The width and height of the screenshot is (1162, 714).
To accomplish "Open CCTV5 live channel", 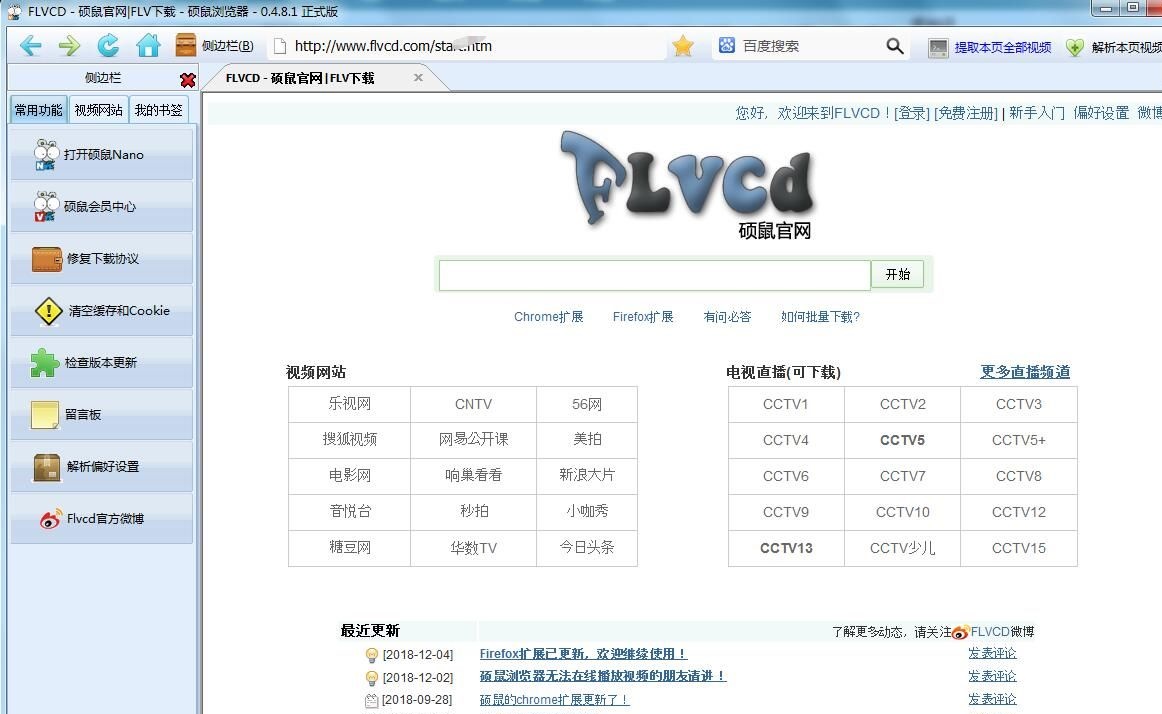I will 902,440.
